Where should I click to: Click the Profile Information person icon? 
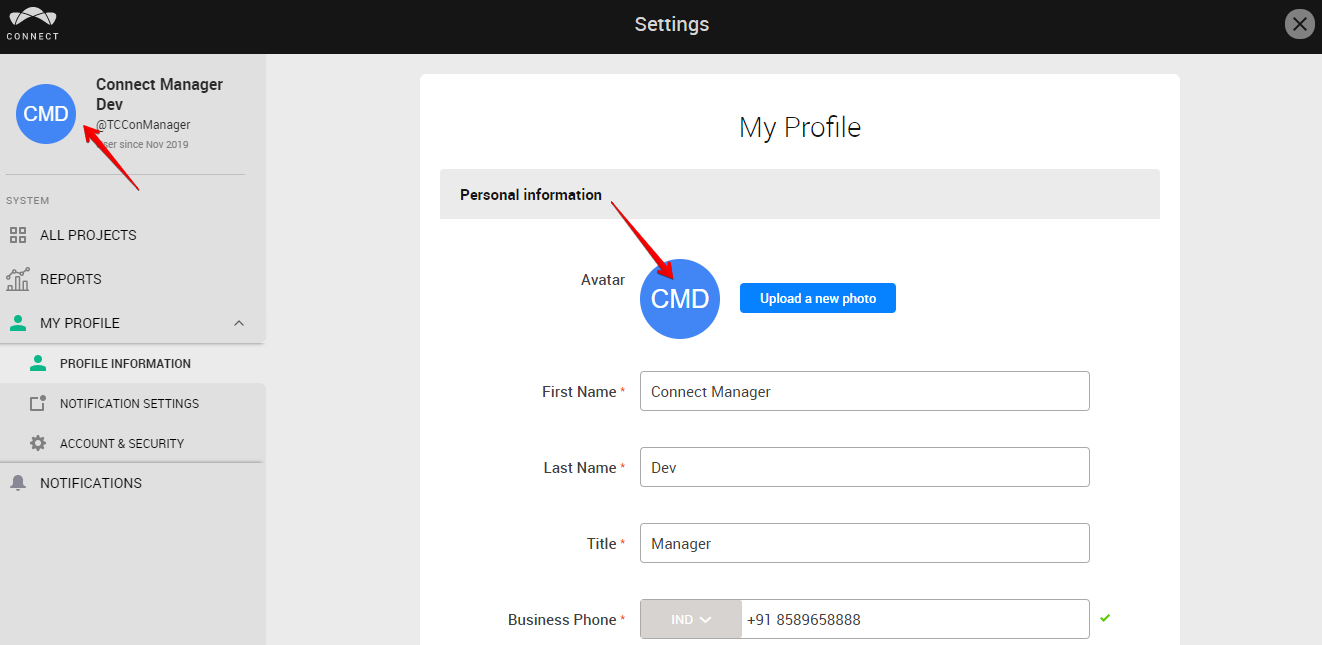point(38,363)
